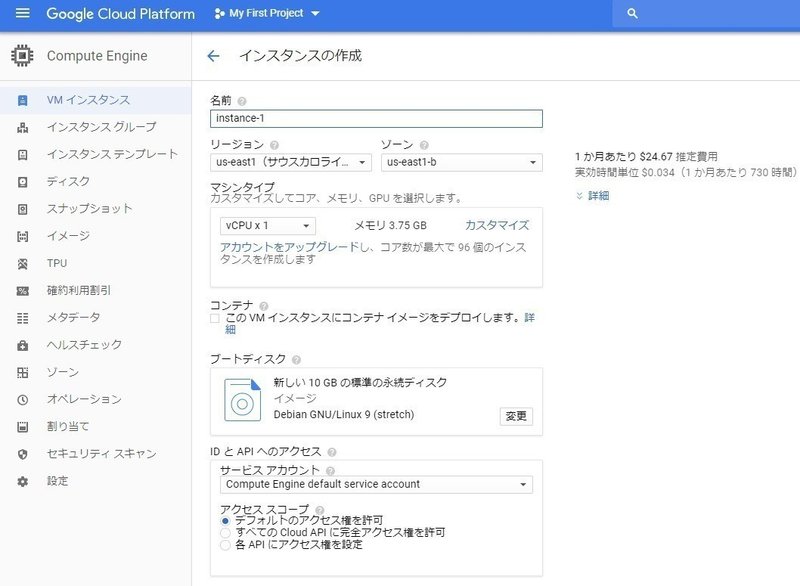
Task: Open the hamburger navigation menu
Action: tap(22, 13)
